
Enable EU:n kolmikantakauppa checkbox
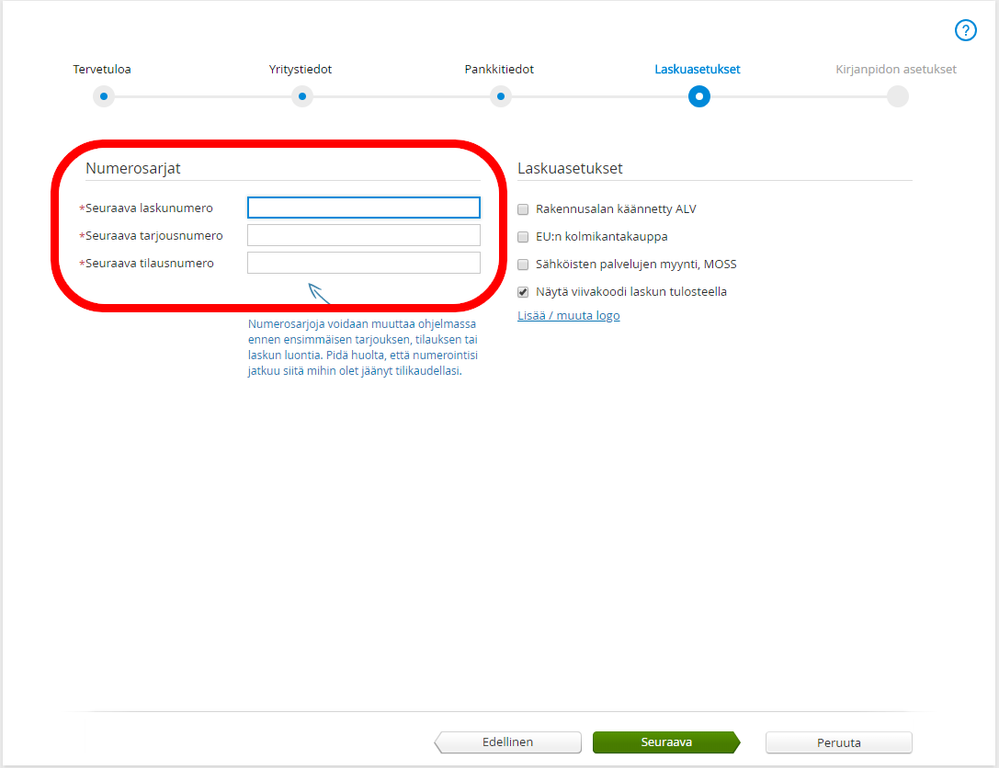tap(523, 236)
